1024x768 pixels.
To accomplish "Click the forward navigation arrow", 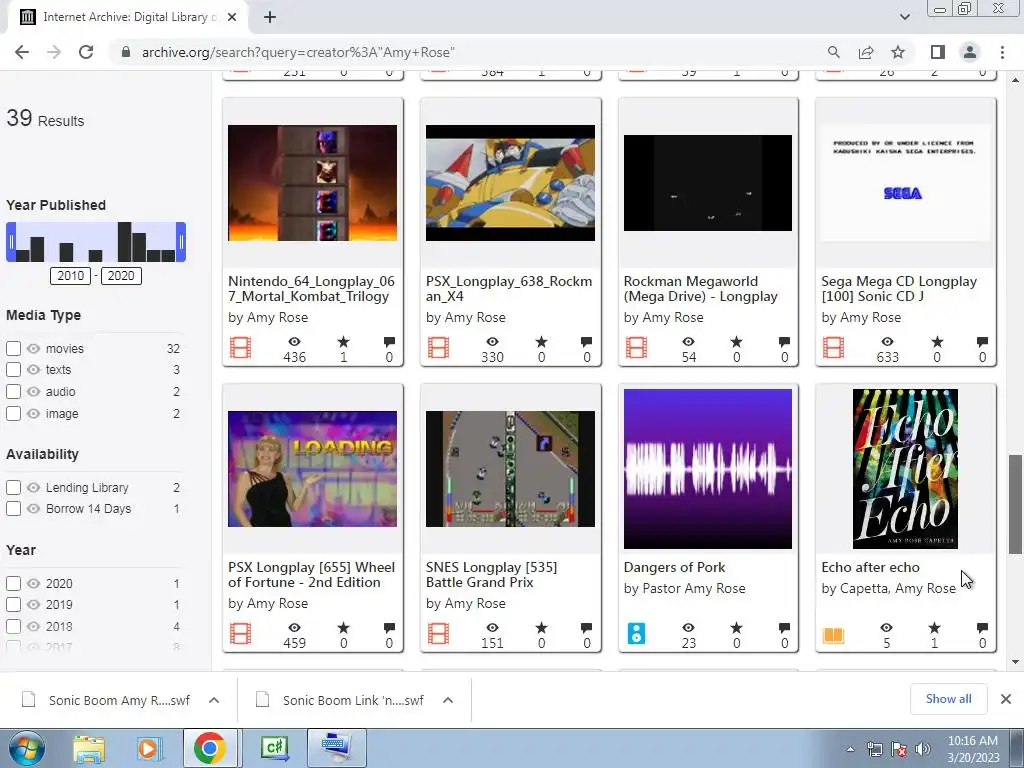I will 54,52.
